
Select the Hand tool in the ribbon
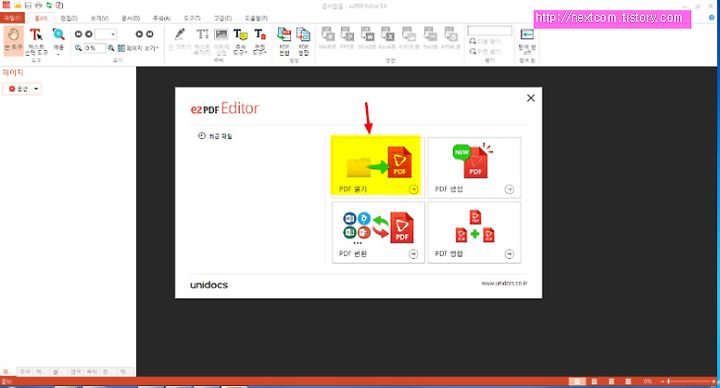(x=13, y=40)
